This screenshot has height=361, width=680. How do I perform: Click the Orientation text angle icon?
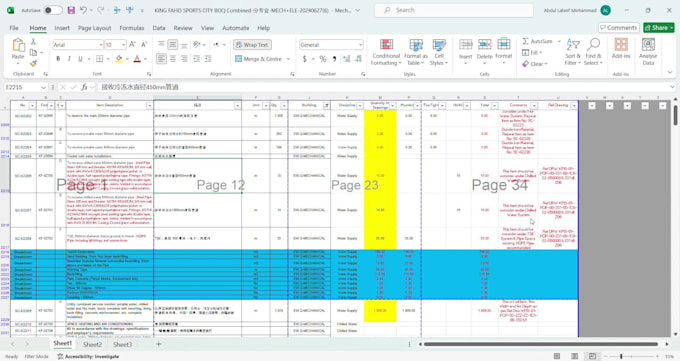tap(197, 44)
